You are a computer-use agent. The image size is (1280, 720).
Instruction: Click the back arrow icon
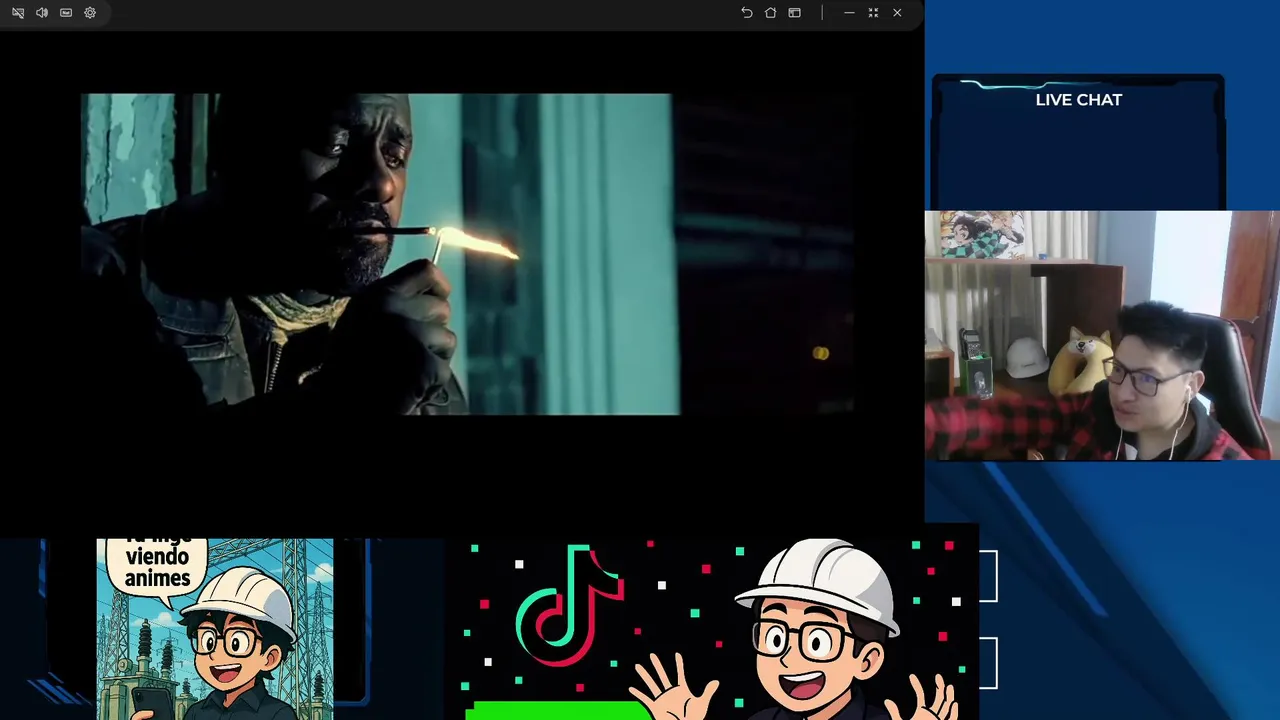(x=747, y=13)
